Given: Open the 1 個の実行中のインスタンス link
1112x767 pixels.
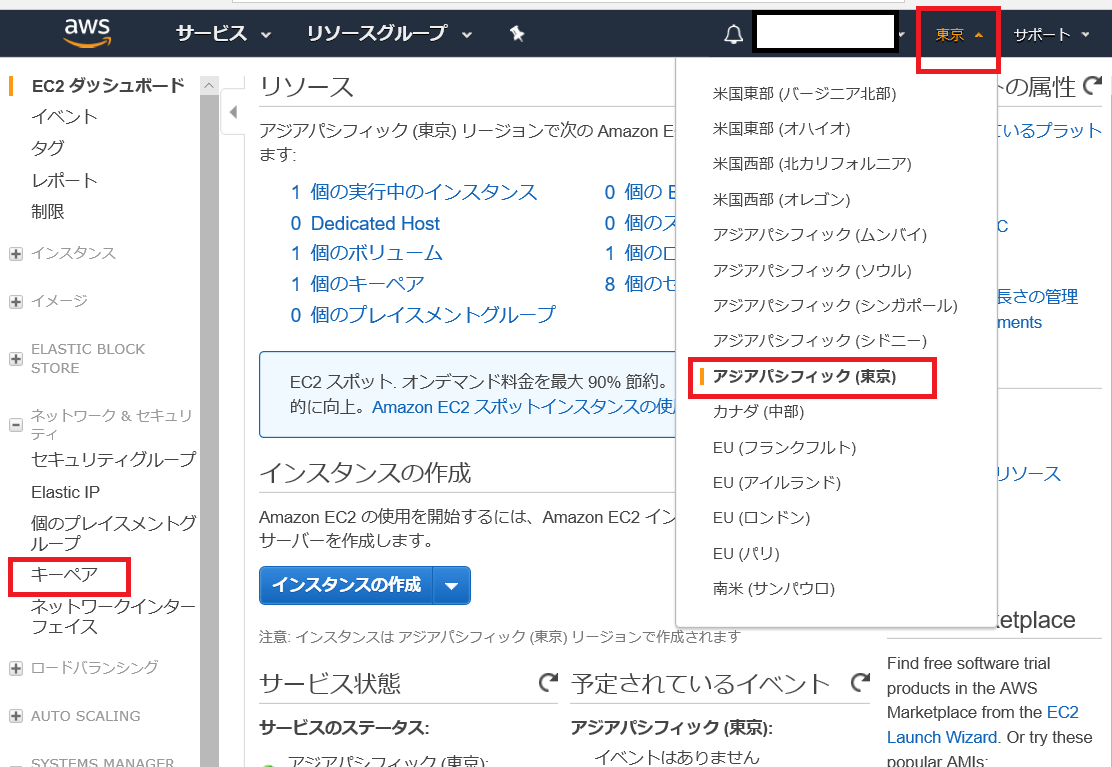Looking at the screenshot, I should pyautogui.click(x=414, y=192).
